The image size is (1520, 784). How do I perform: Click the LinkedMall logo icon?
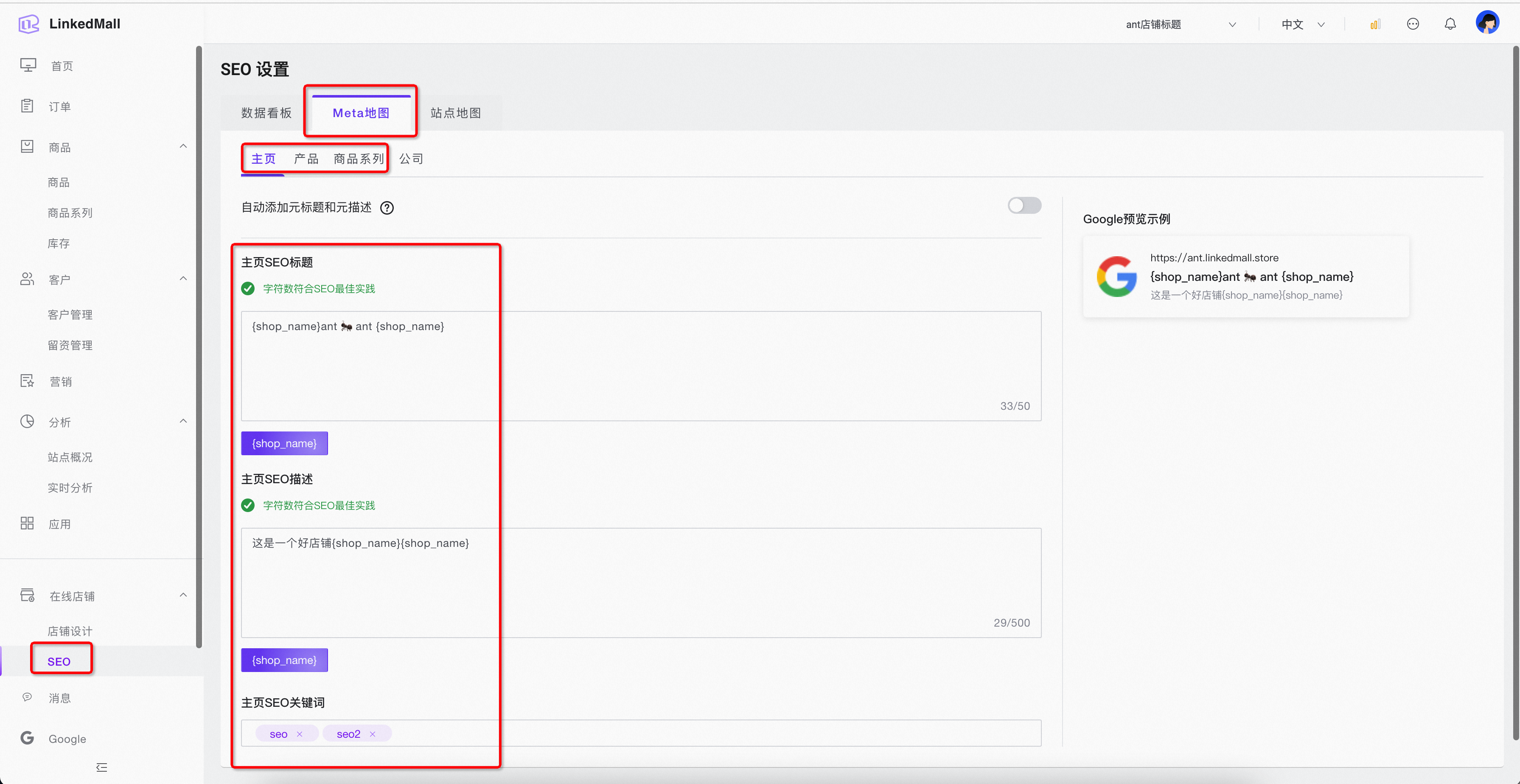pyautogui.click(x=28, y=24)
